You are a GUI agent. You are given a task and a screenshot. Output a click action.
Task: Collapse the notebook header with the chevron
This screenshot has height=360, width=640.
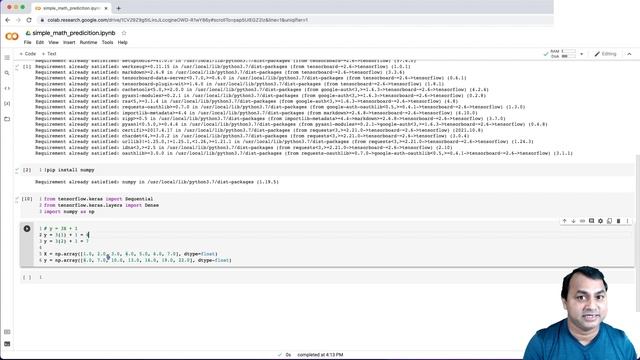coord(629,54)
